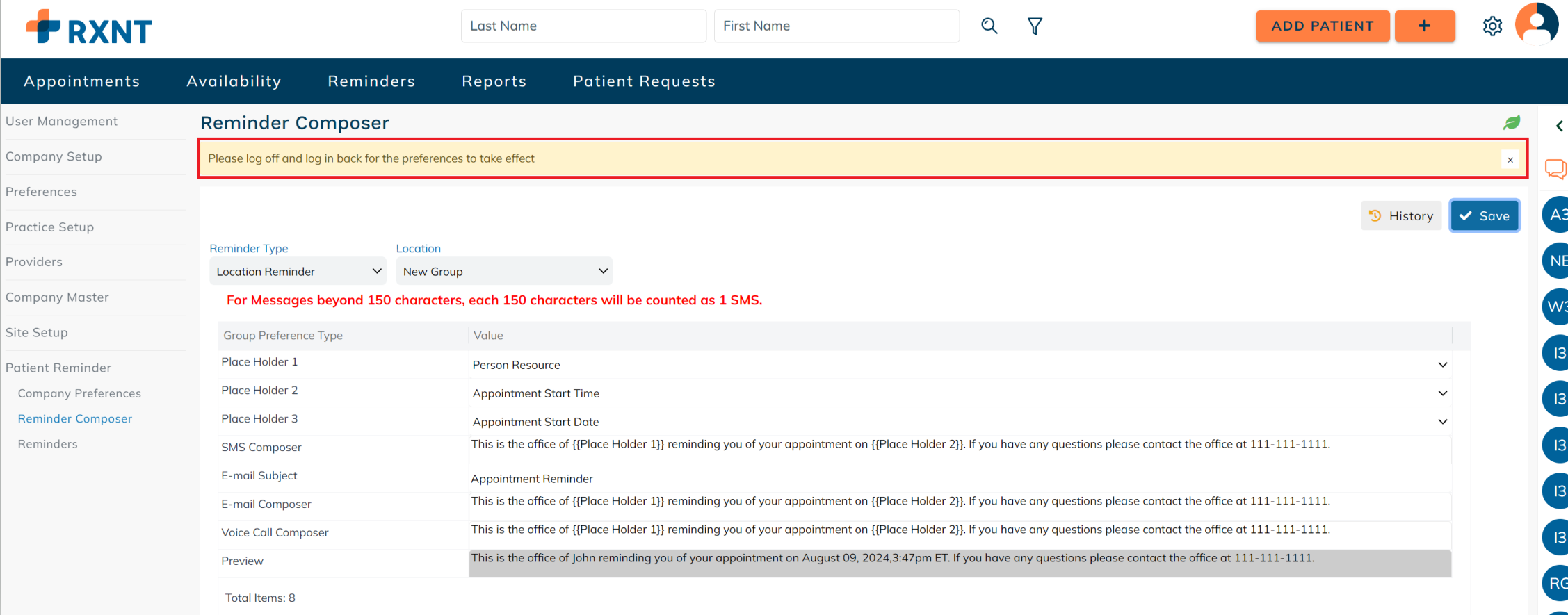Open the patient filter funnel icon
The image size is (1568, 615).
(1035, 26)
